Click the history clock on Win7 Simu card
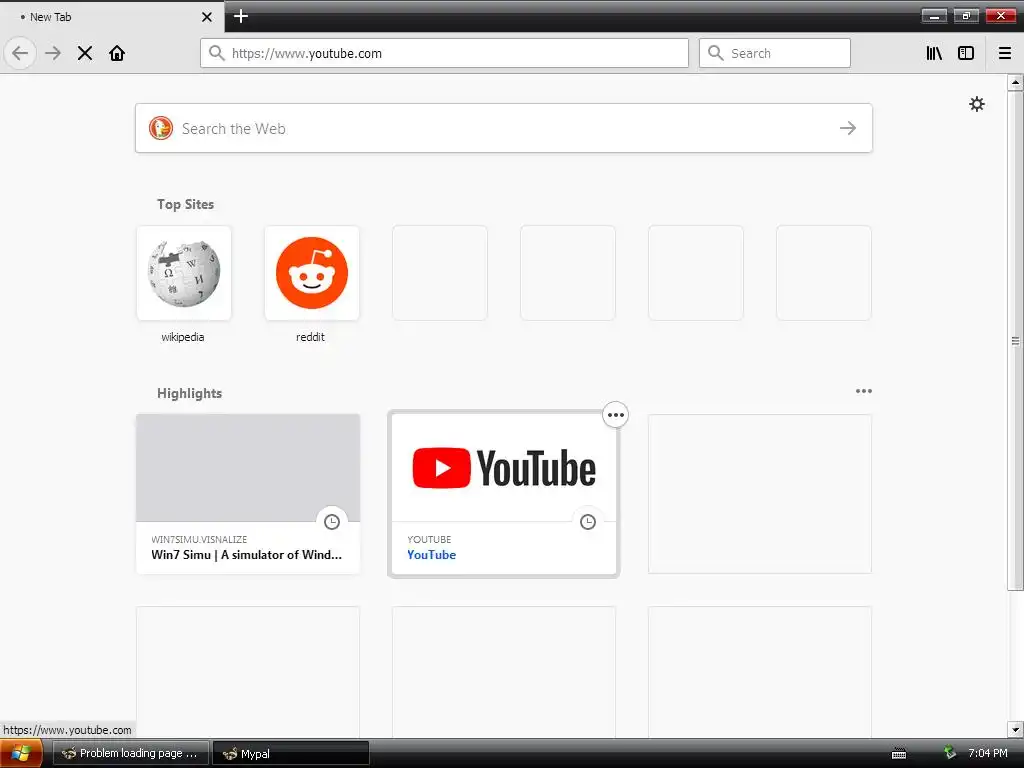The height and width of the screenshot is (768, 1024). click(x=332, y=521)
